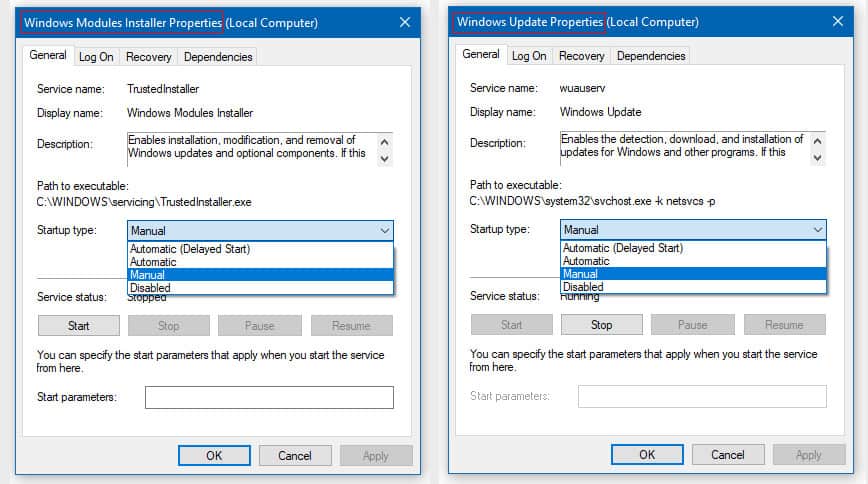Open Dependencies tab in Windows Modules Installer Properties
The image size is (868, 484).
218,56
